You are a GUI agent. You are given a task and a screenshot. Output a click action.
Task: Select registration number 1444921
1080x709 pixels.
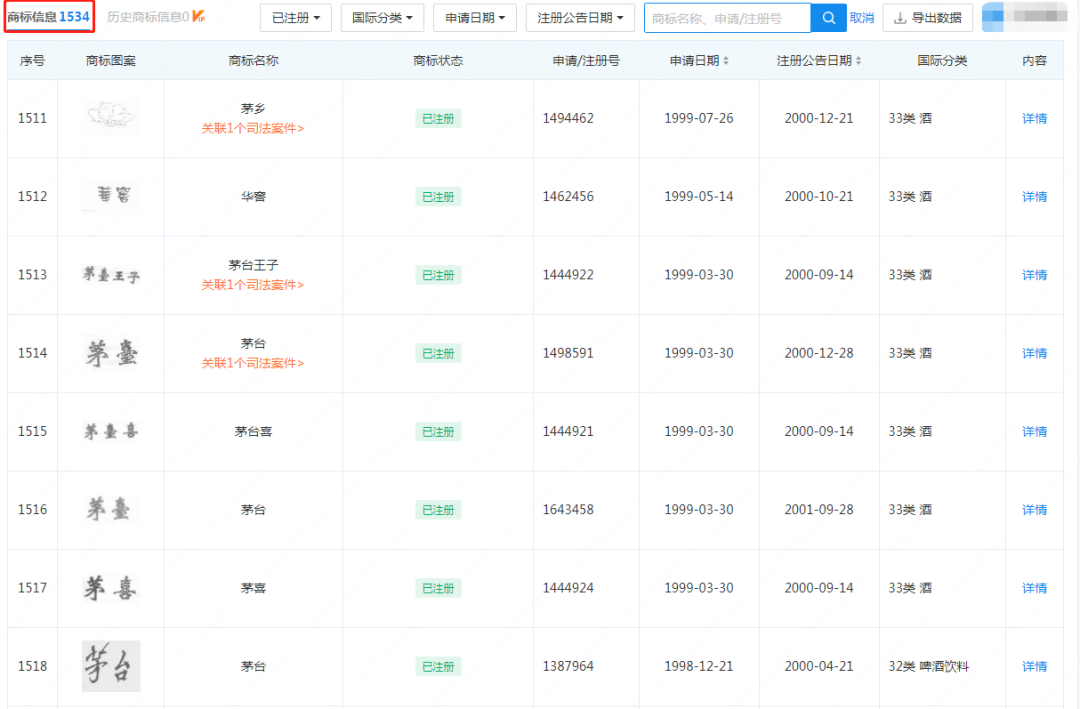(568, 431)
